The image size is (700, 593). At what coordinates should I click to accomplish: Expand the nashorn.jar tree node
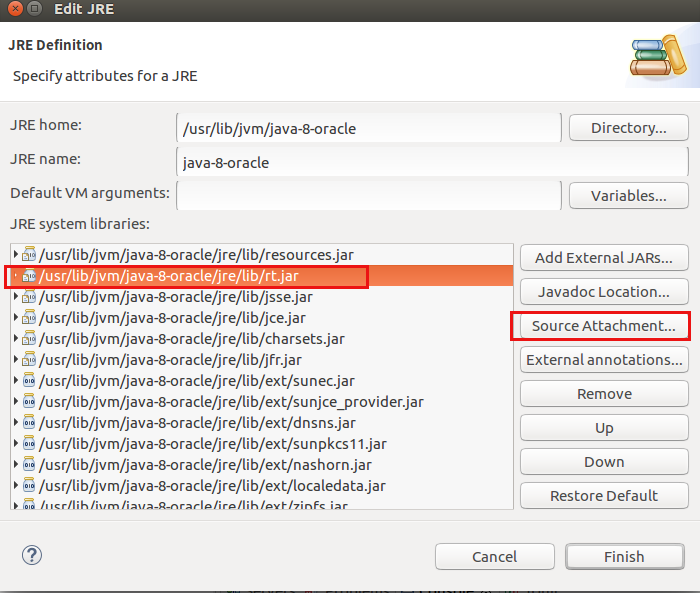[16, 464]
